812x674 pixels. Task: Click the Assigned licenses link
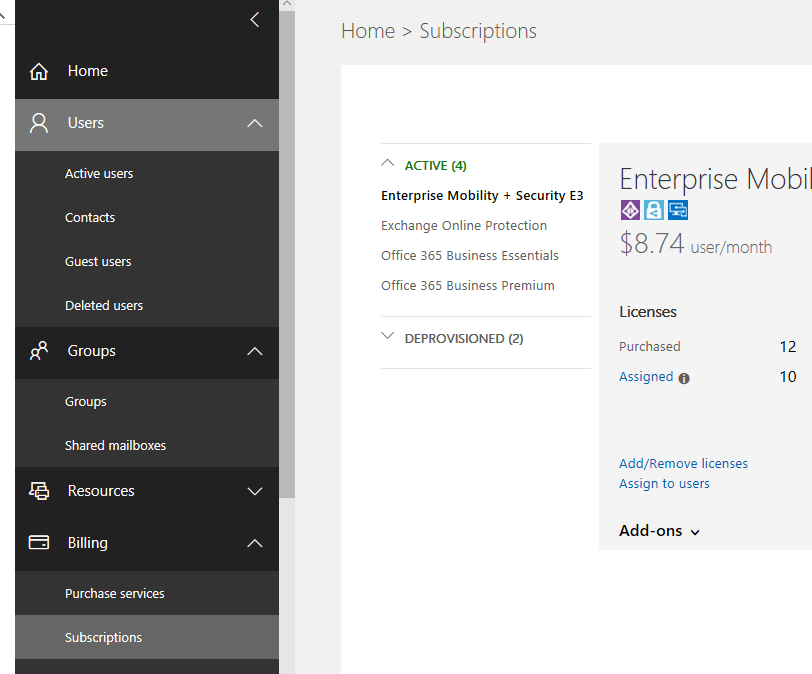point(646,377)
